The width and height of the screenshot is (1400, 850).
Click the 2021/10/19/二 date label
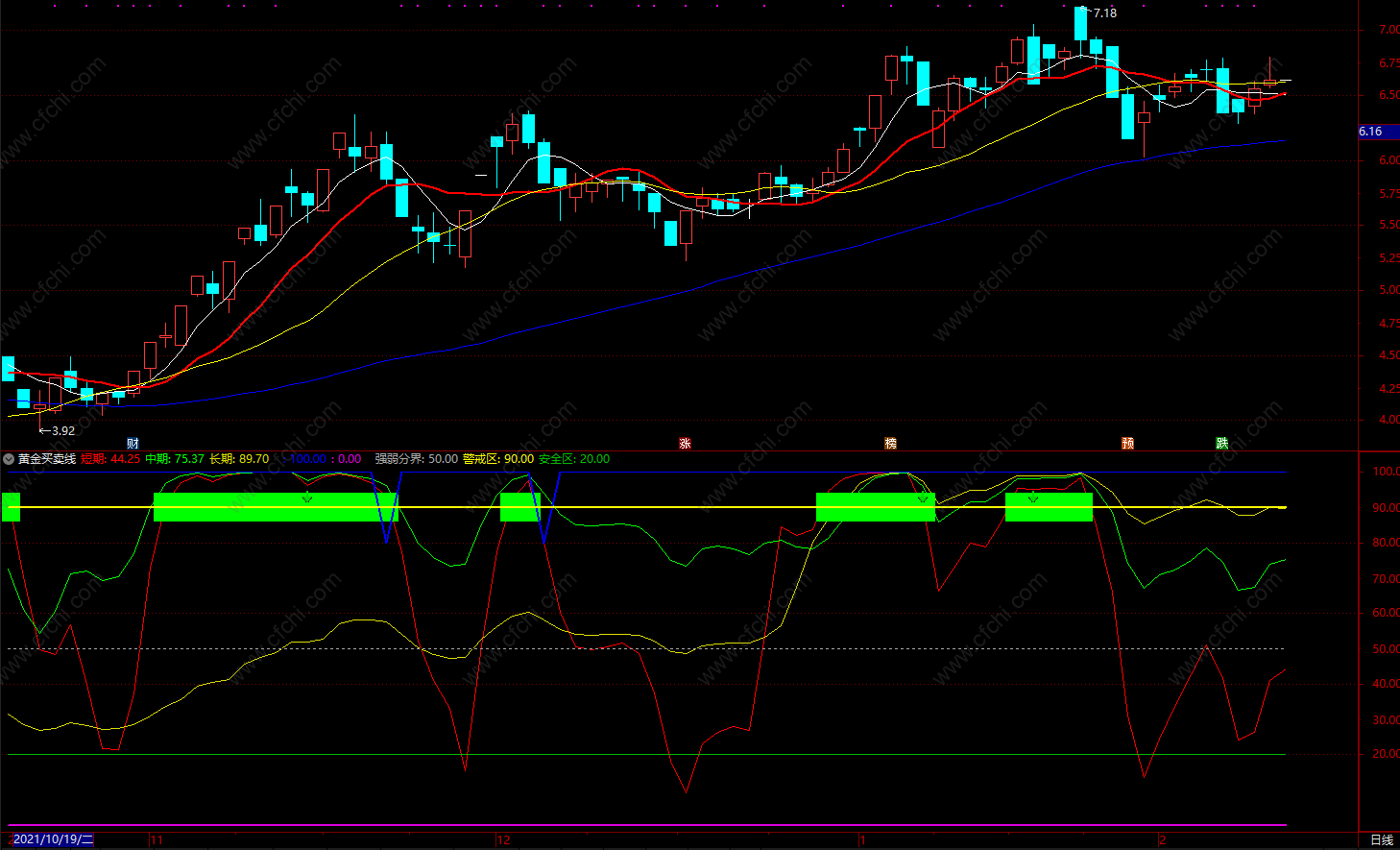point(53,840)
